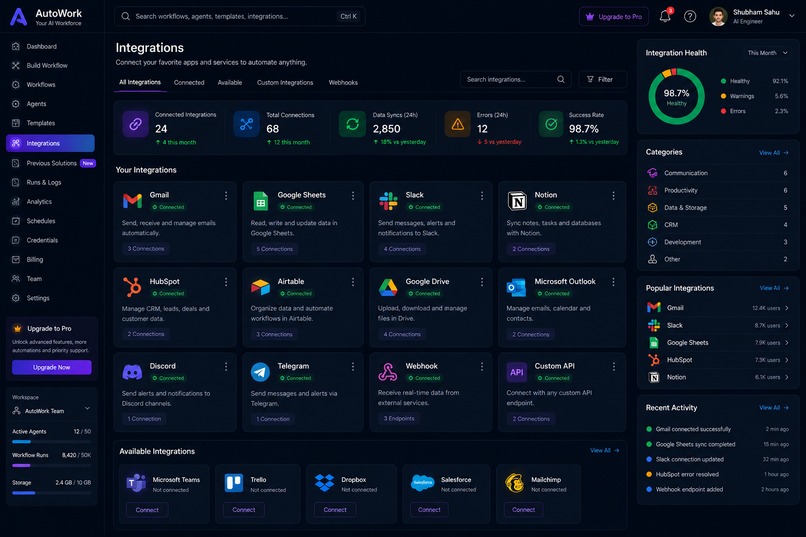Expand the AutoWork Team workspace selector
Image resolution: width=806 pixels, height=537 pixels.
[x=51, y=411]
